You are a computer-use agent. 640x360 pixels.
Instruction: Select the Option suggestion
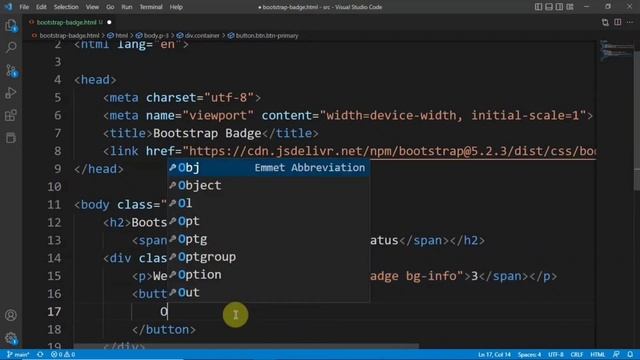pyautogui.click(x=269, y=275)
